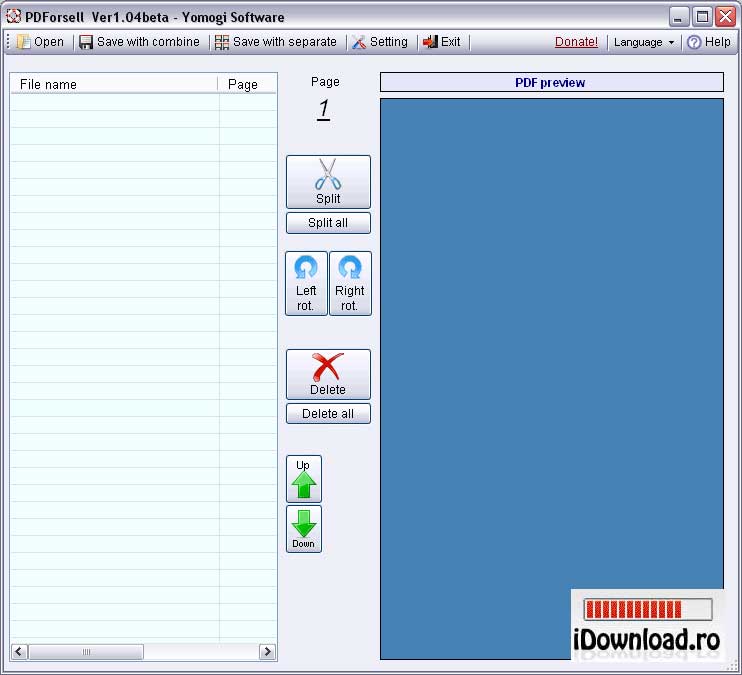Choose Save with separate in the toolbar

(x=275, y=42)
